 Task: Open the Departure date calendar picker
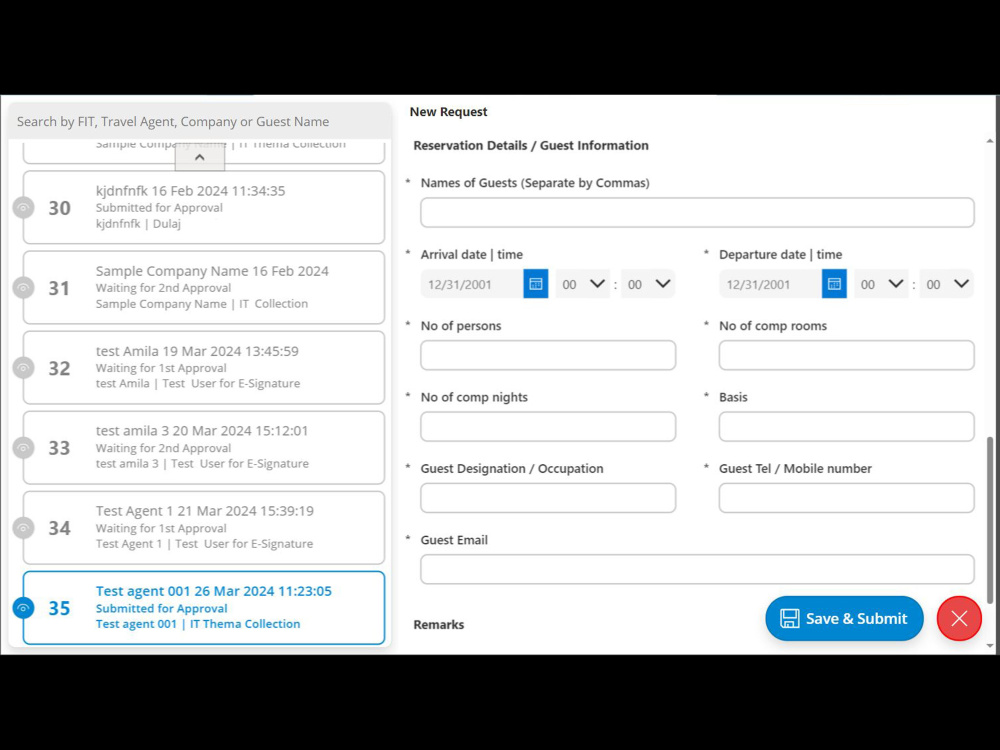tap(834, 284)
